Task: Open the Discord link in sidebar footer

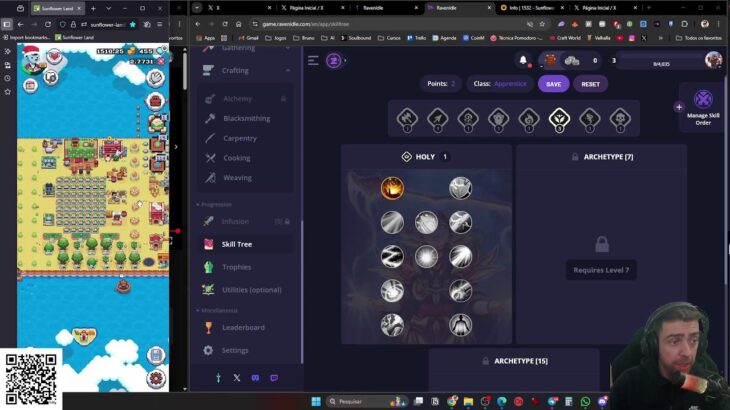Action: coord(255,378)
